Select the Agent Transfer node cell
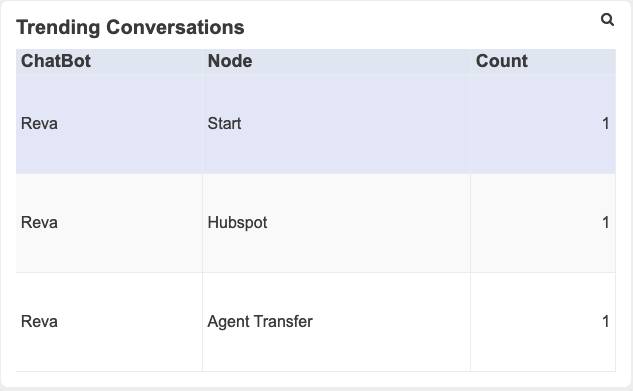633x391 pixels. [336, 322]
